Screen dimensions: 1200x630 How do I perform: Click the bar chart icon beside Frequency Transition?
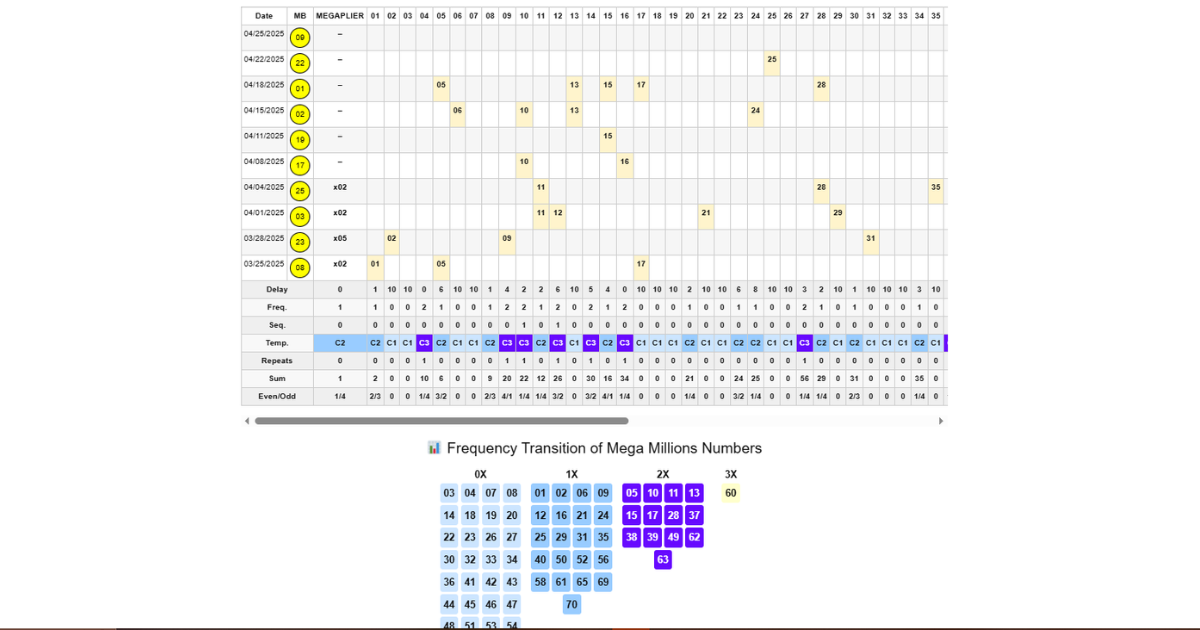click(x=434, y=448)
